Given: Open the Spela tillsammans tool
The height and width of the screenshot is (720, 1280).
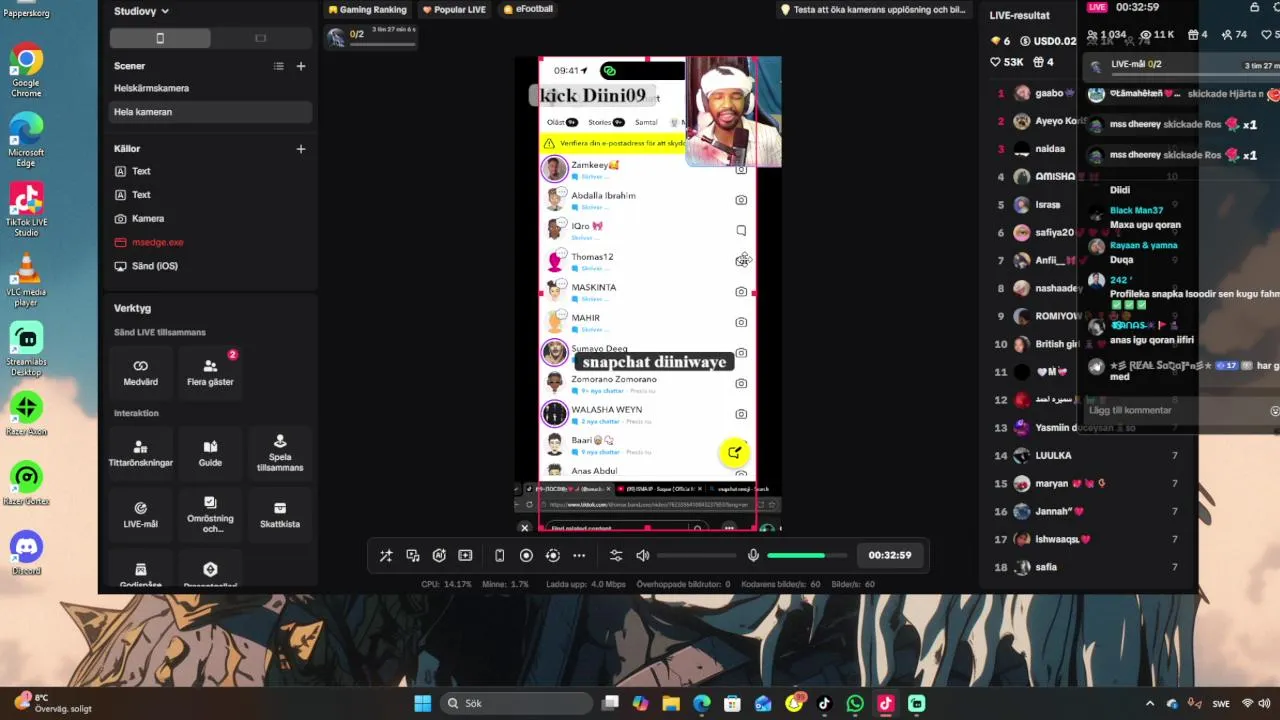Looking at the screenshot, I should (280, 453).
